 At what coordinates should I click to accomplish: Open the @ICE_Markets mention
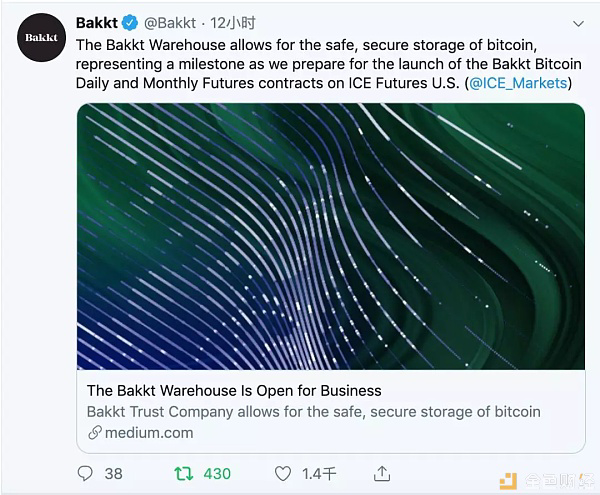[x=517, y=82]
